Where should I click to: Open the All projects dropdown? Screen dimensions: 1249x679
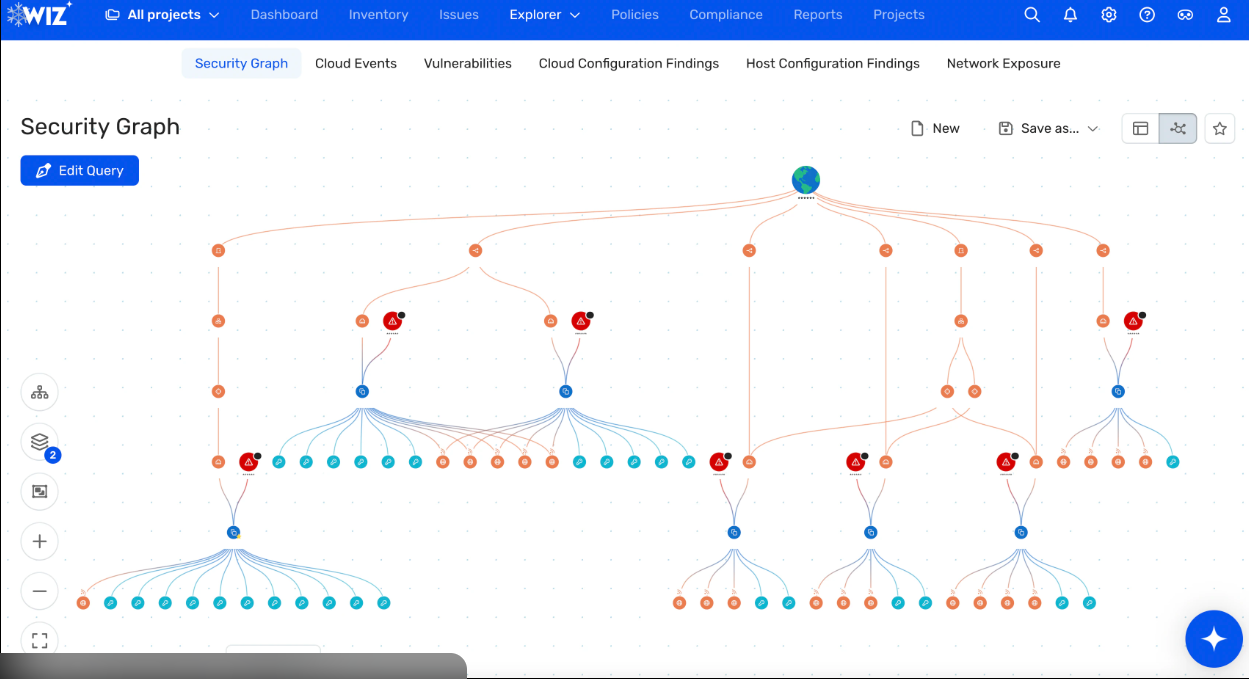coord(162,15)
